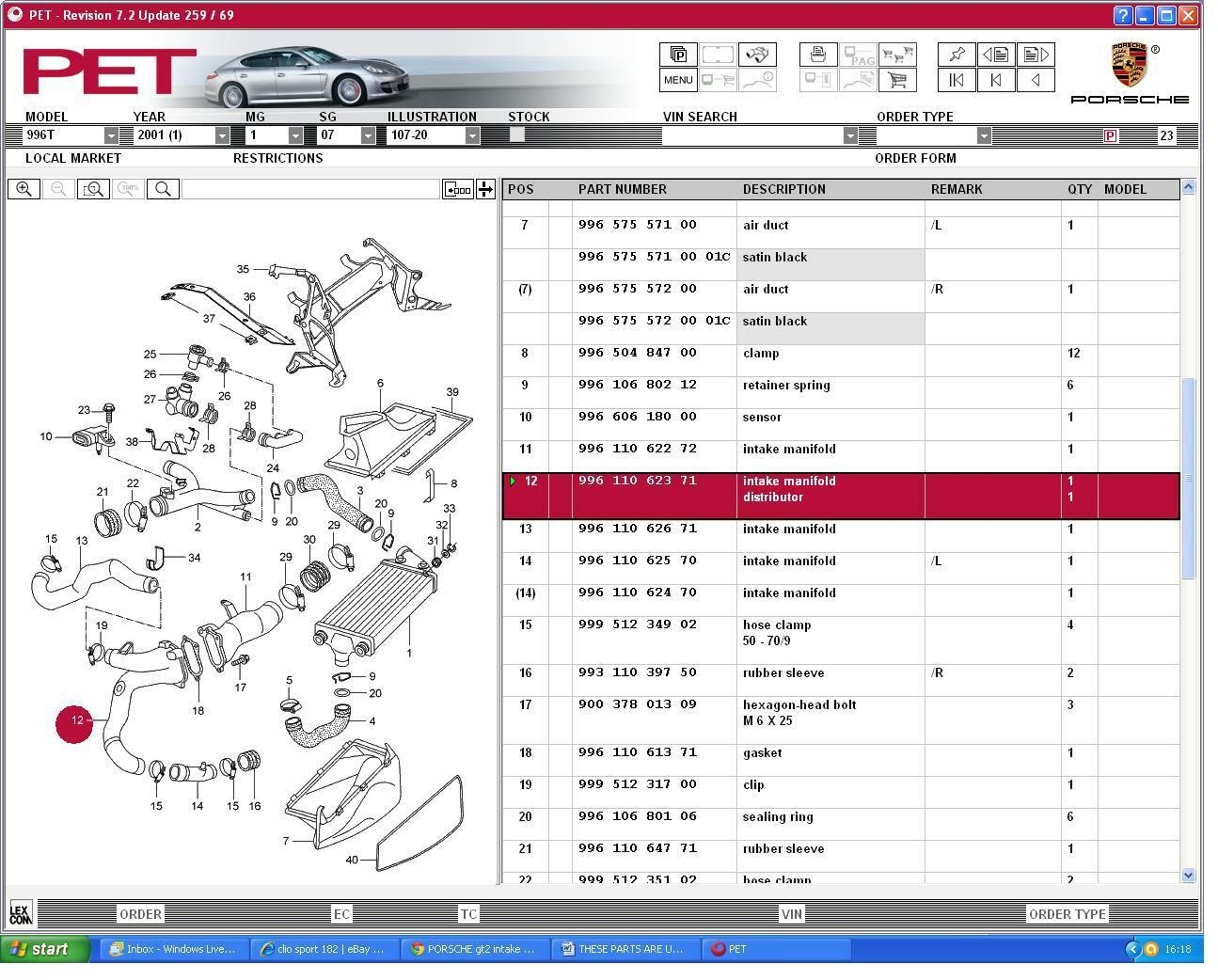Click the PAG monitor icon
This screenshot has width=1218, height=980.
(858, 55)
